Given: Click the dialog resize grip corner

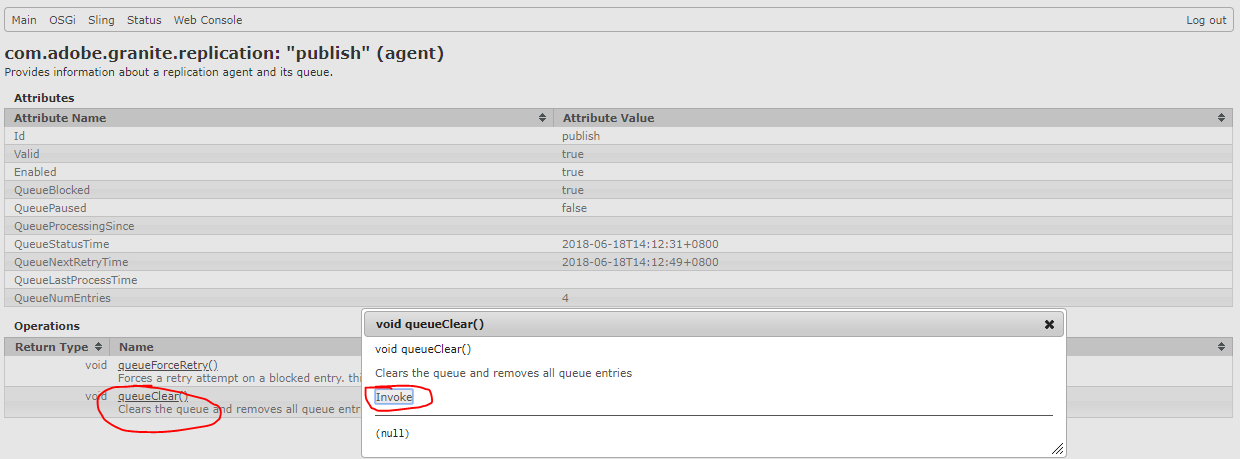Looking at the screenshot, I should (x=1058, y=451).
